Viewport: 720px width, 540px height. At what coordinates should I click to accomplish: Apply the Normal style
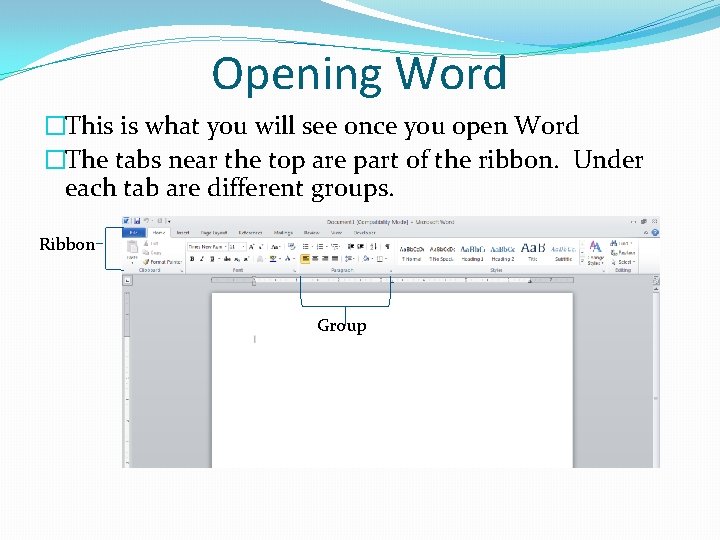[412, 253]
